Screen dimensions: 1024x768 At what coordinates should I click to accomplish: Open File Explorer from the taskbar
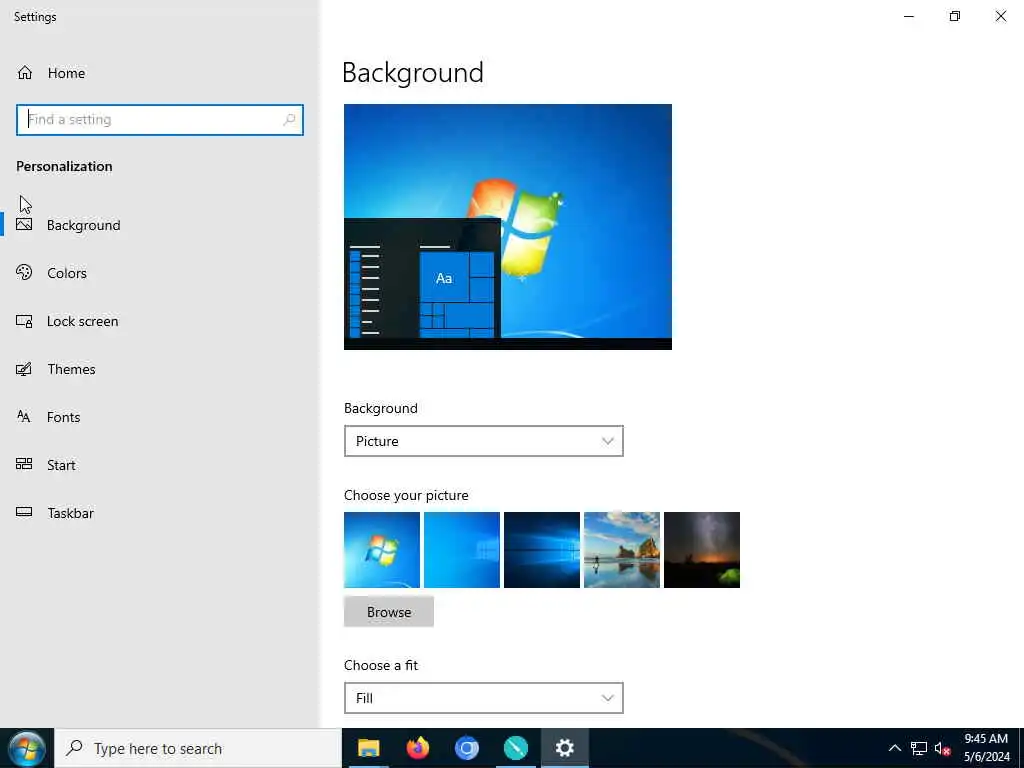coord(368,748)
